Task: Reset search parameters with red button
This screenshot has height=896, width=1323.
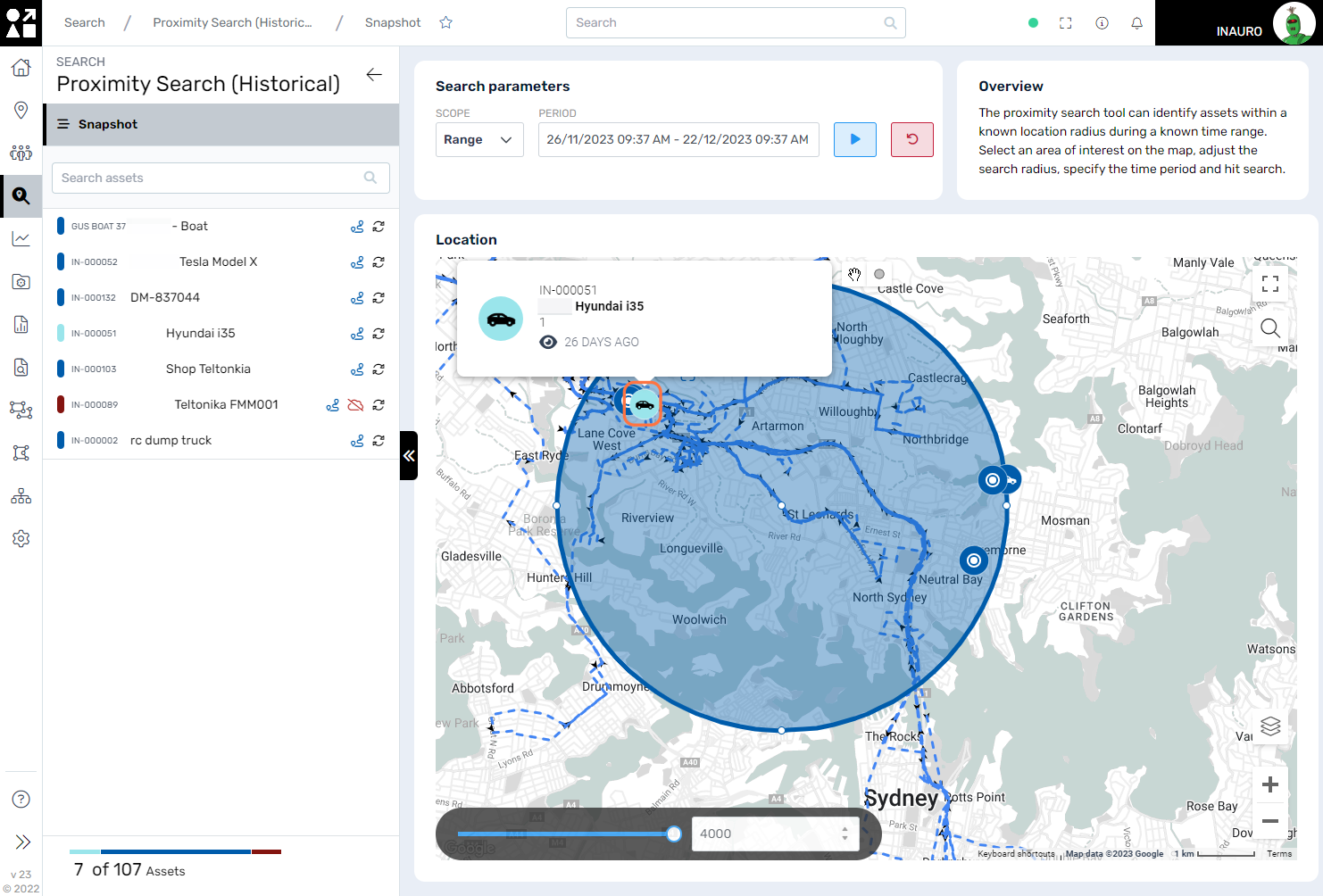Action: [x=912, y=140]
